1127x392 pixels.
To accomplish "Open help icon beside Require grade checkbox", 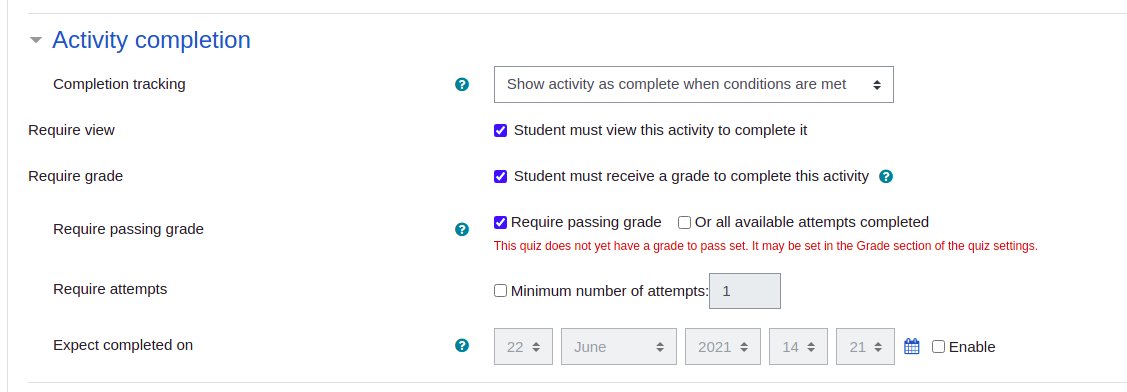I will (x=886, y=176).
